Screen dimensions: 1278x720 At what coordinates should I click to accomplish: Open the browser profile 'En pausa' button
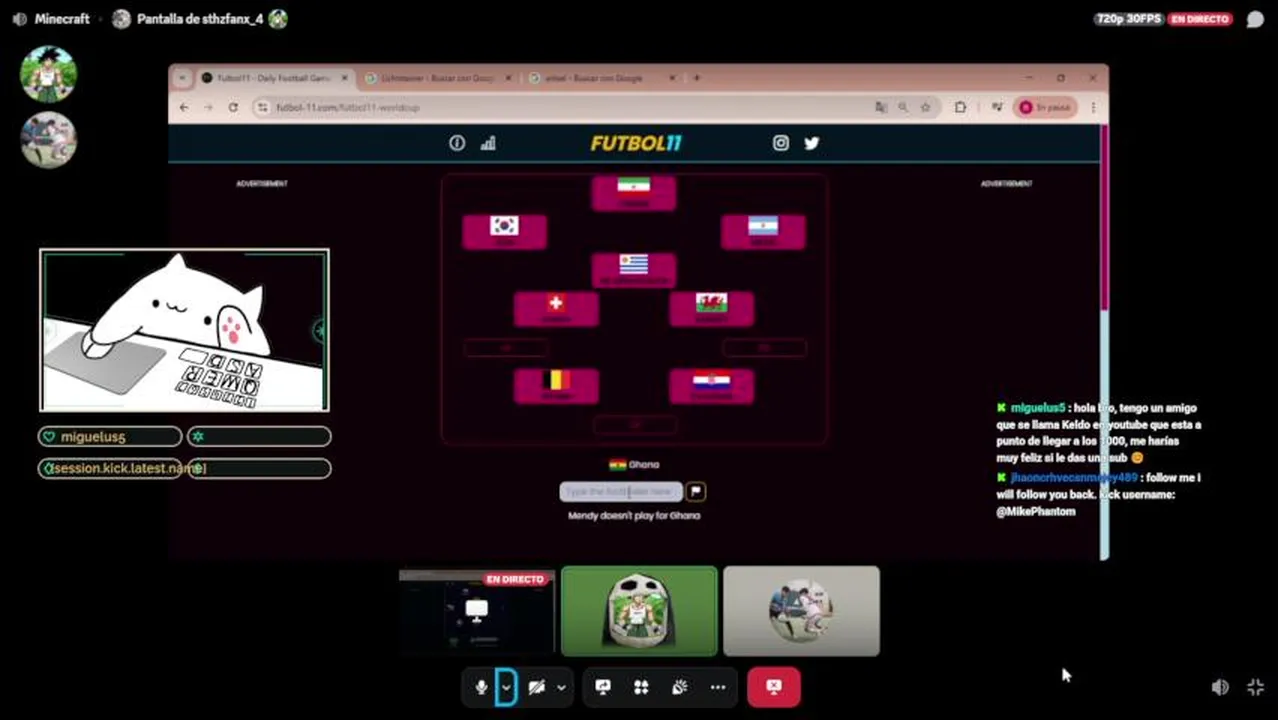tap(1046, 107)
